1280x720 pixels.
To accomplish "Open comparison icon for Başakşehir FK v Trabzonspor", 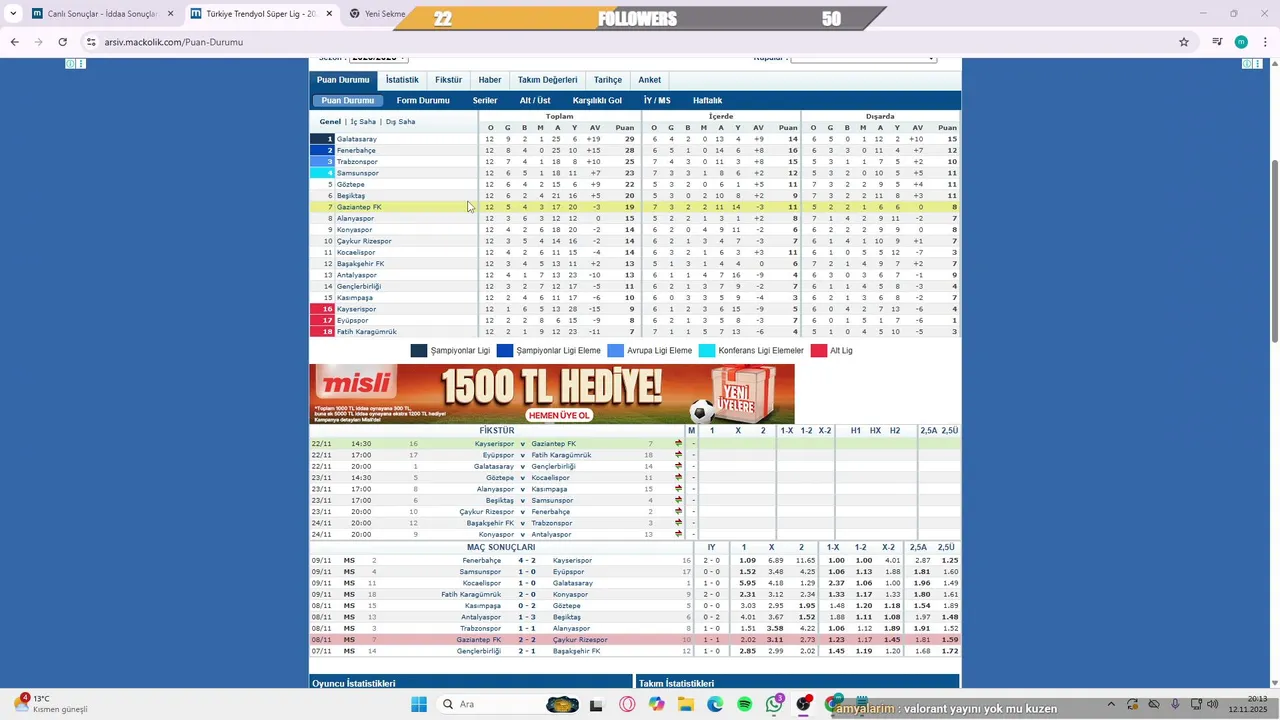I will click(679, 523).
